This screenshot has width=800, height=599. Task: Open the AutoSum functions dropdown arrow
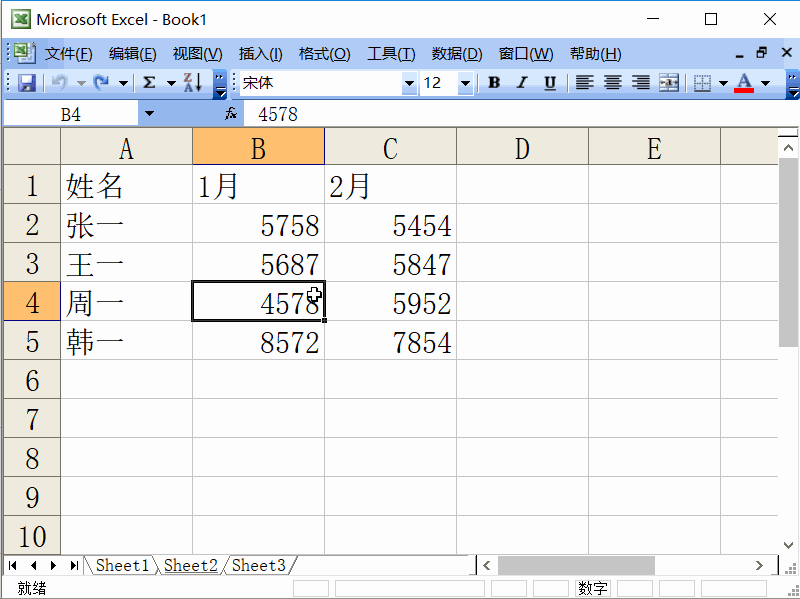(171, 83)
